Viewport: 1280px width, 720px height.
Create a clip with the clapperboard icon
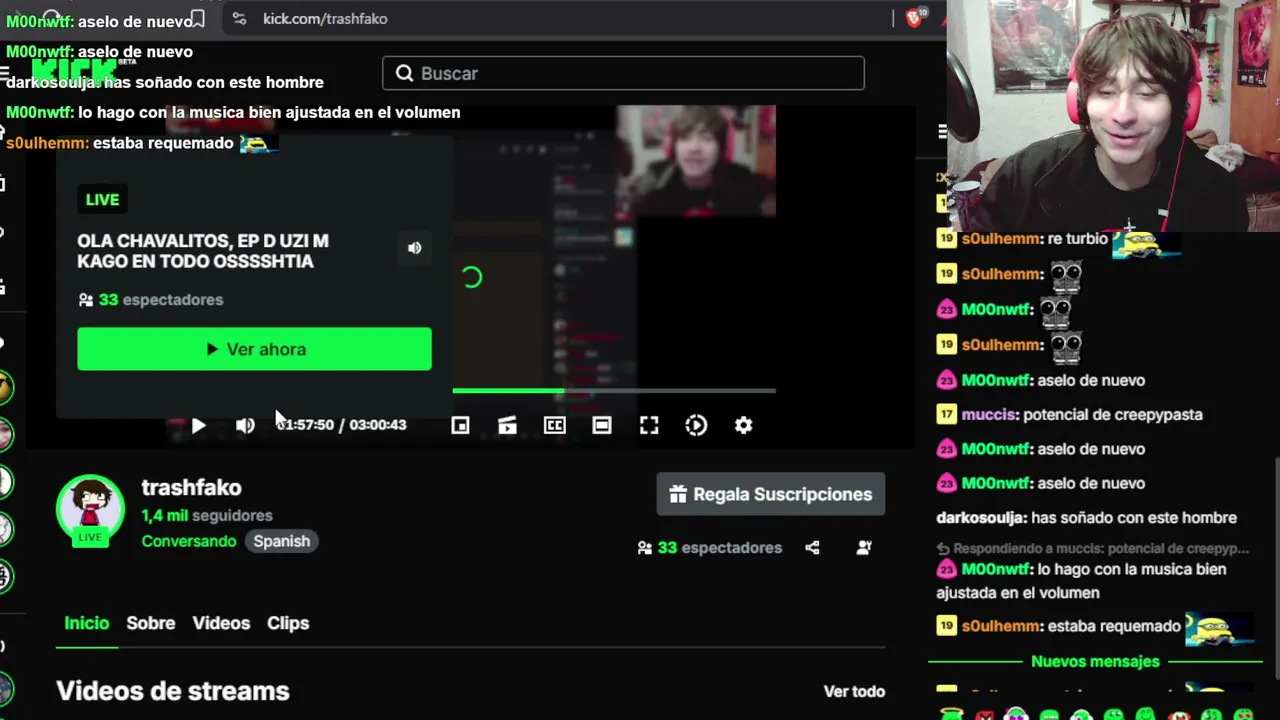(507, 425)
